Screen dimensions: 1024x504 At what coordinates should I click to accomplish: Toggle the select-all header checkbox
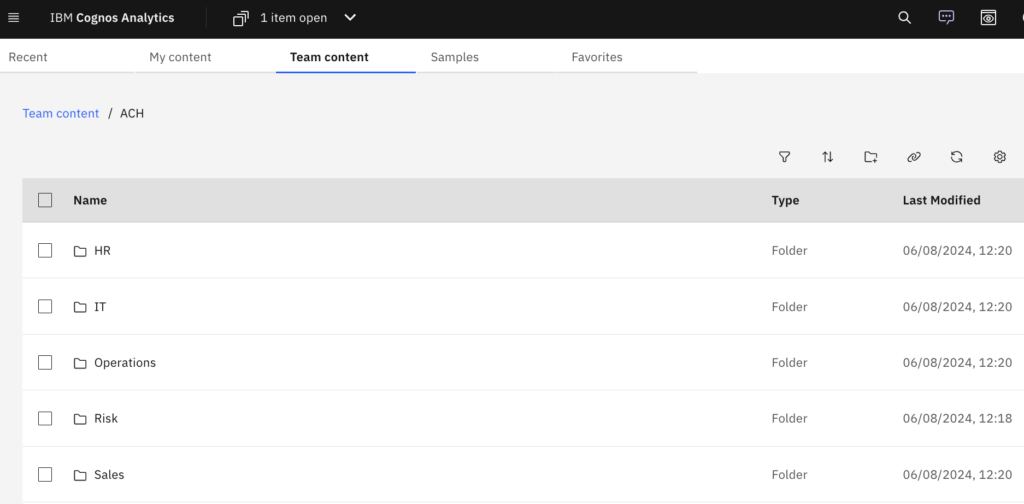tap(45, 200)
